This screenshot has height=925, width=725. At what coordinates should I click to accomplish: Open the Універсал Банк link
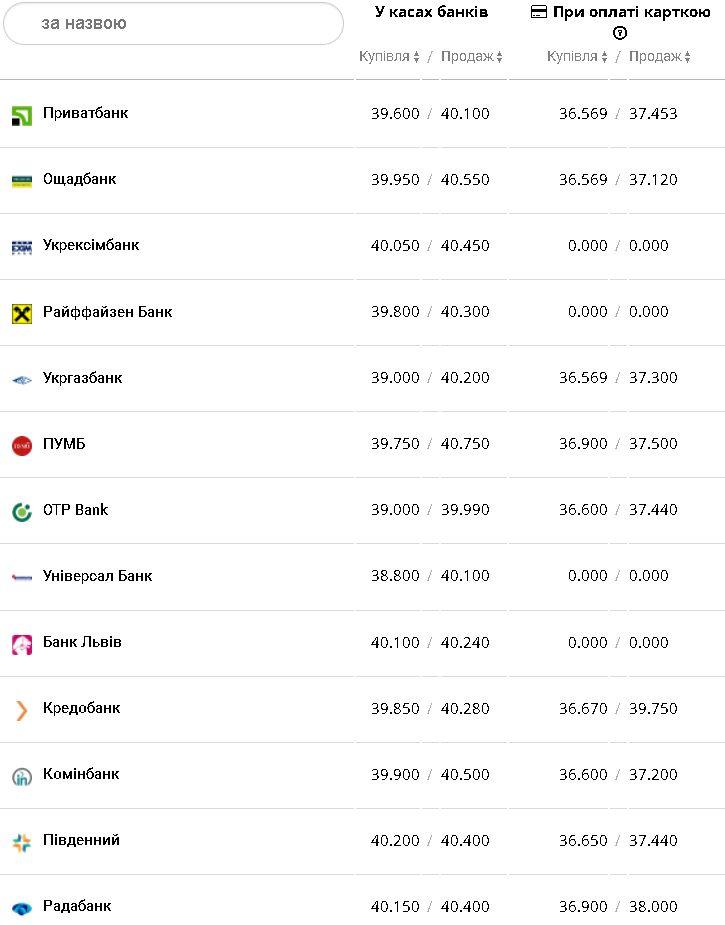tap(97, 576)
